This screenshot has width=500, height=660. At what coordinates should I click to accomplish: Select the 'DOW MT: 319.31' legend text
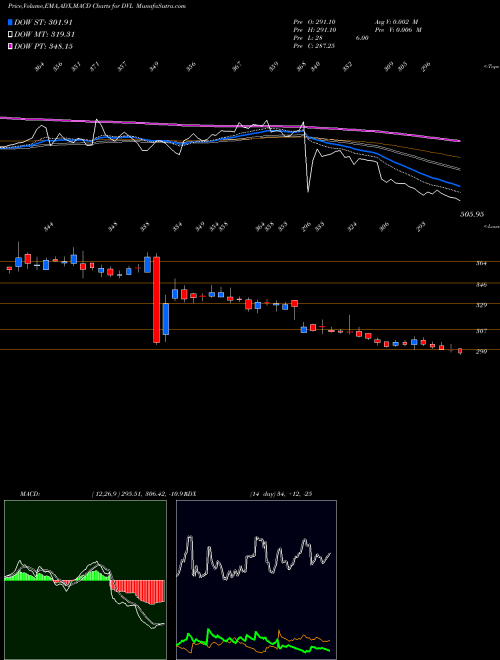45,34
